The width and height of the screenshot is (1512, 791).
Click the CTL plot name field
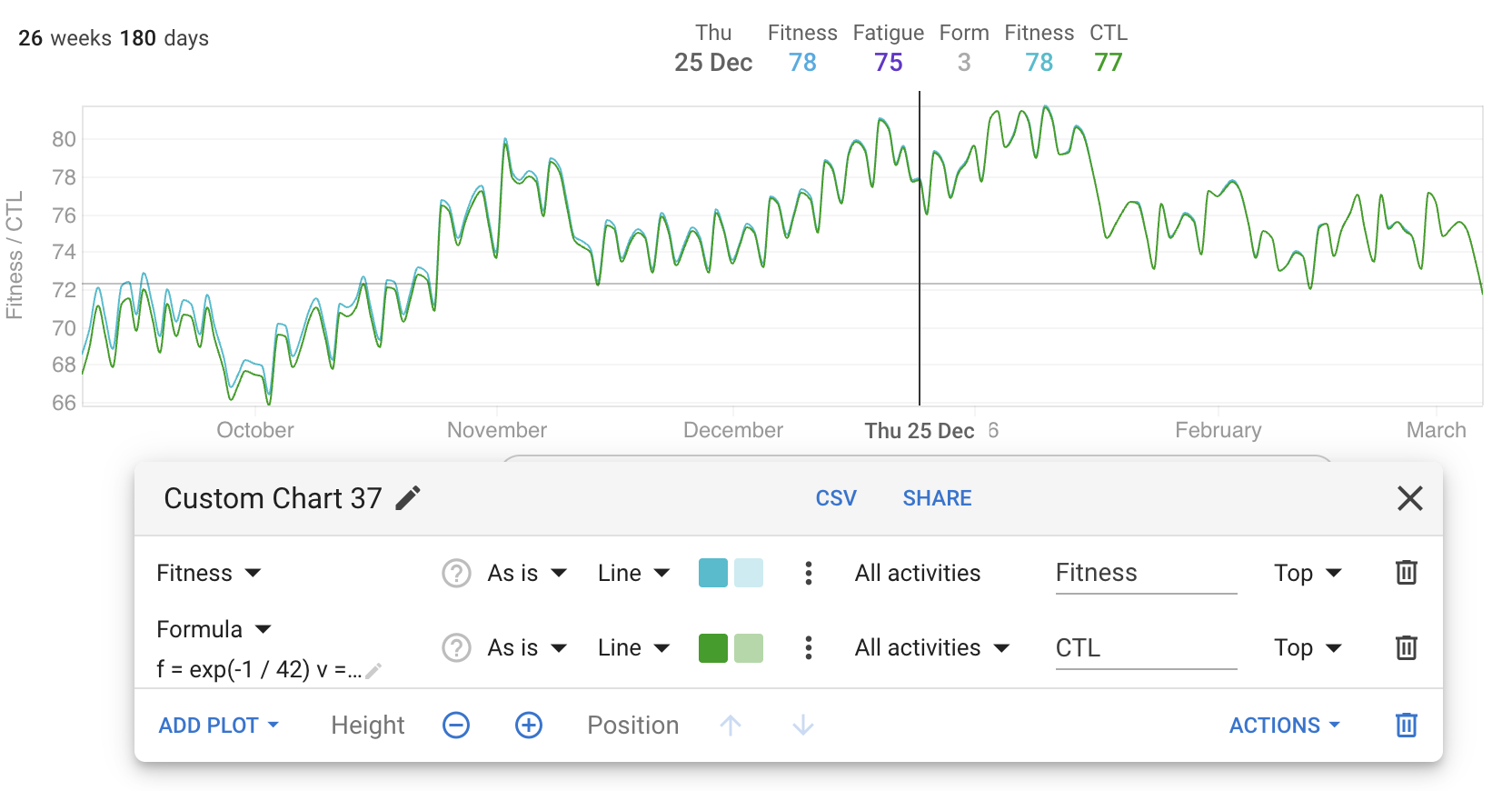1145,647
